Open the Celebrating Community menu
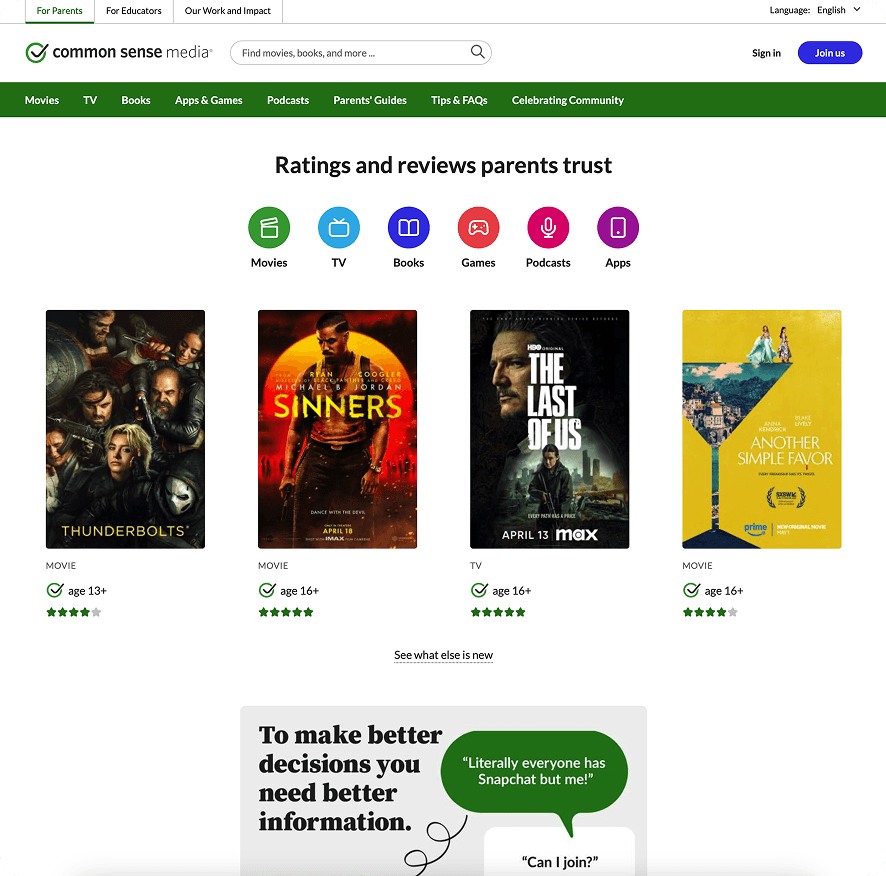 pyautogui.click(x=567, y=100)
